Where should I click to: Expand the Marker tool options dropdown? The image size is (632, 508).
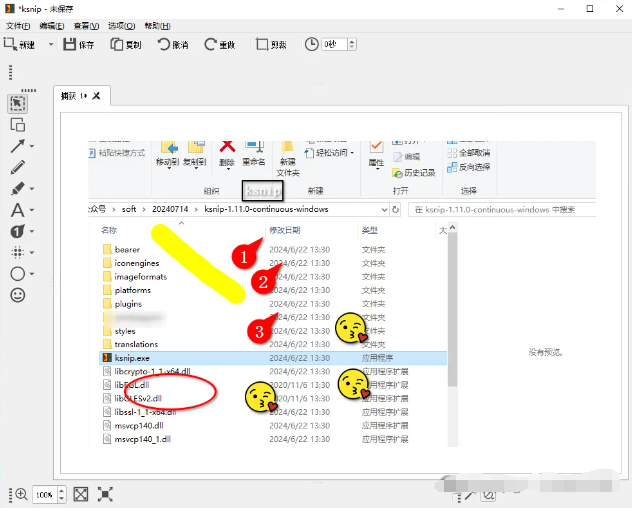pyautogui.click(x=32, y=189)
